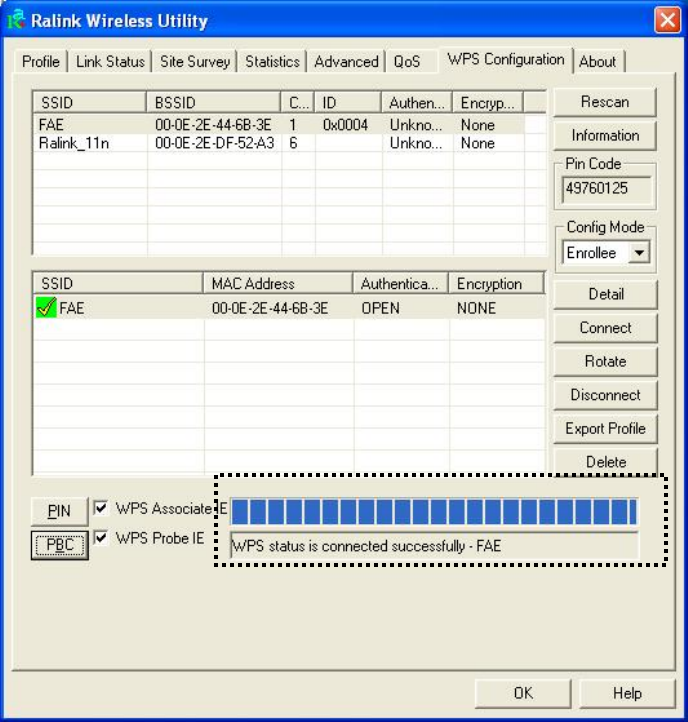This screenshot has height=722, width=688.
Task: Start WPS with the PIN button
Action: tap(59, 511)
